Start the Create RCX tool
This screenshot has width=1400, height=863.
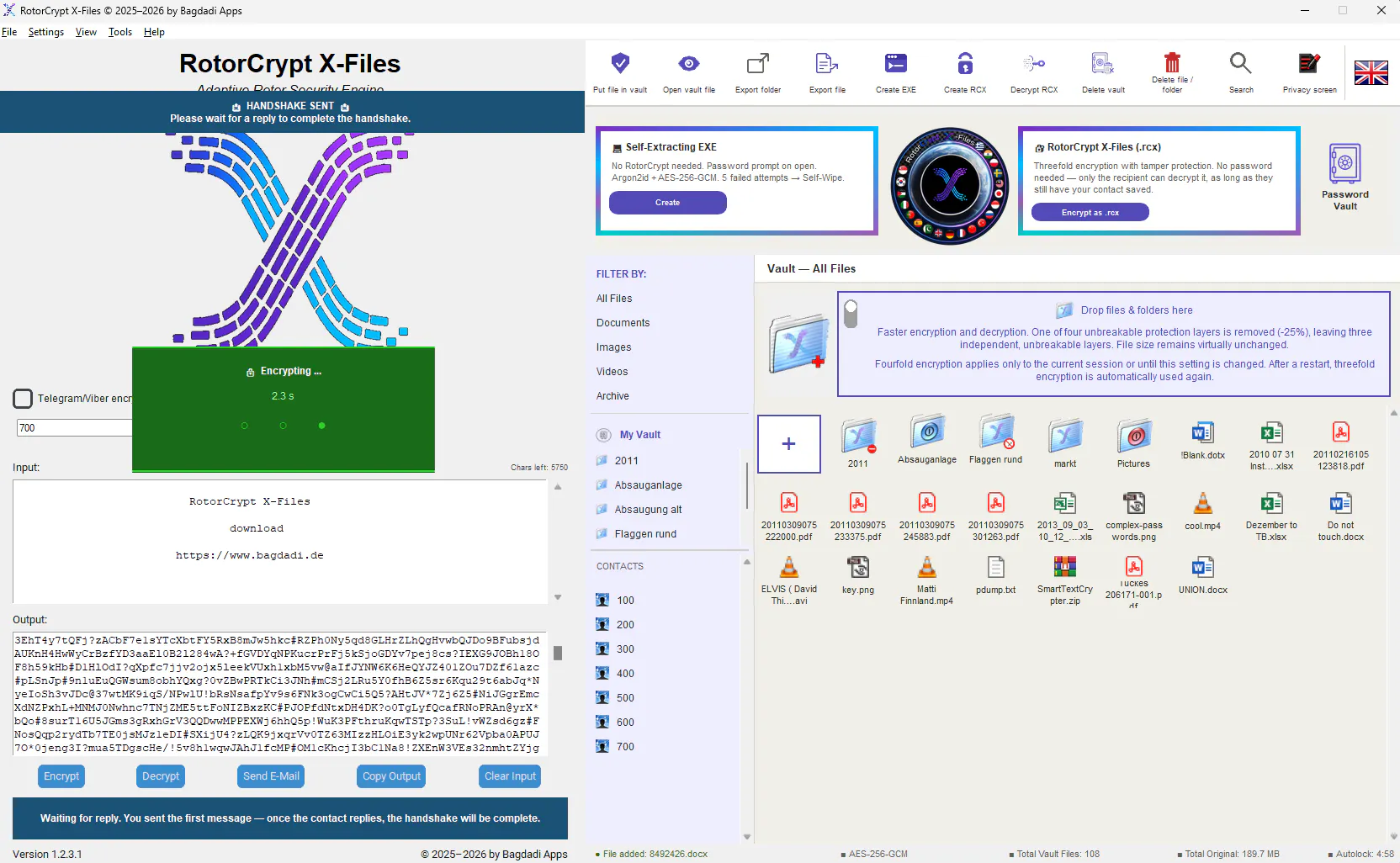(965, 63)
